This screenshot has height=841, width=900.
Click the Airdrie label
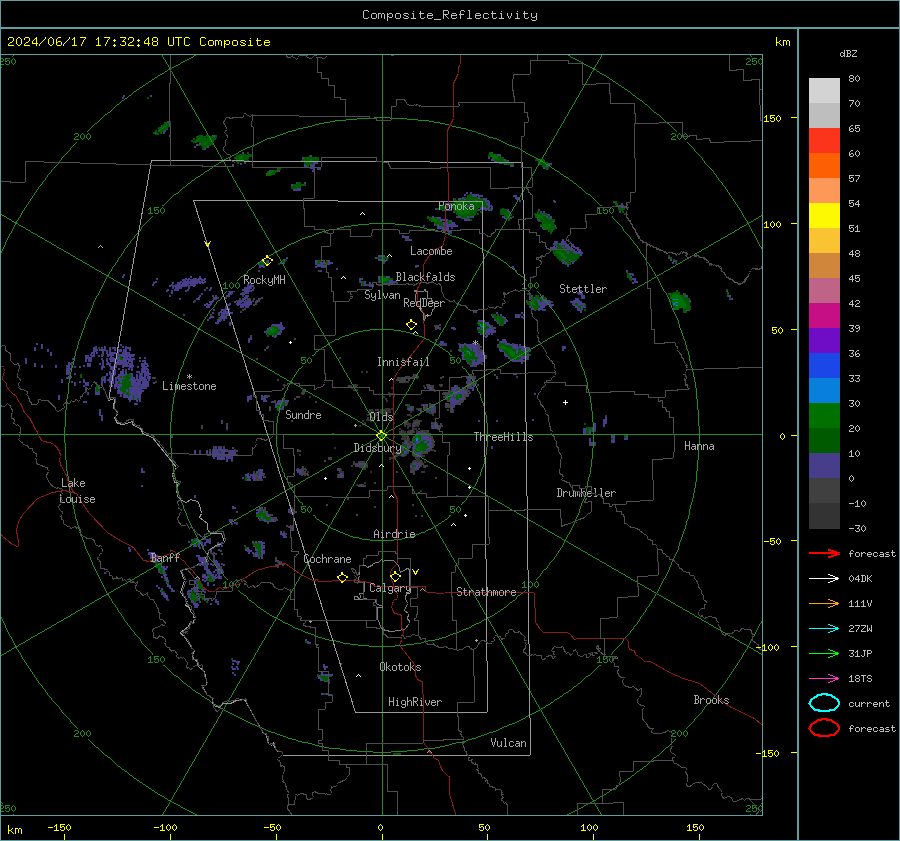click(x=394, y=534)
